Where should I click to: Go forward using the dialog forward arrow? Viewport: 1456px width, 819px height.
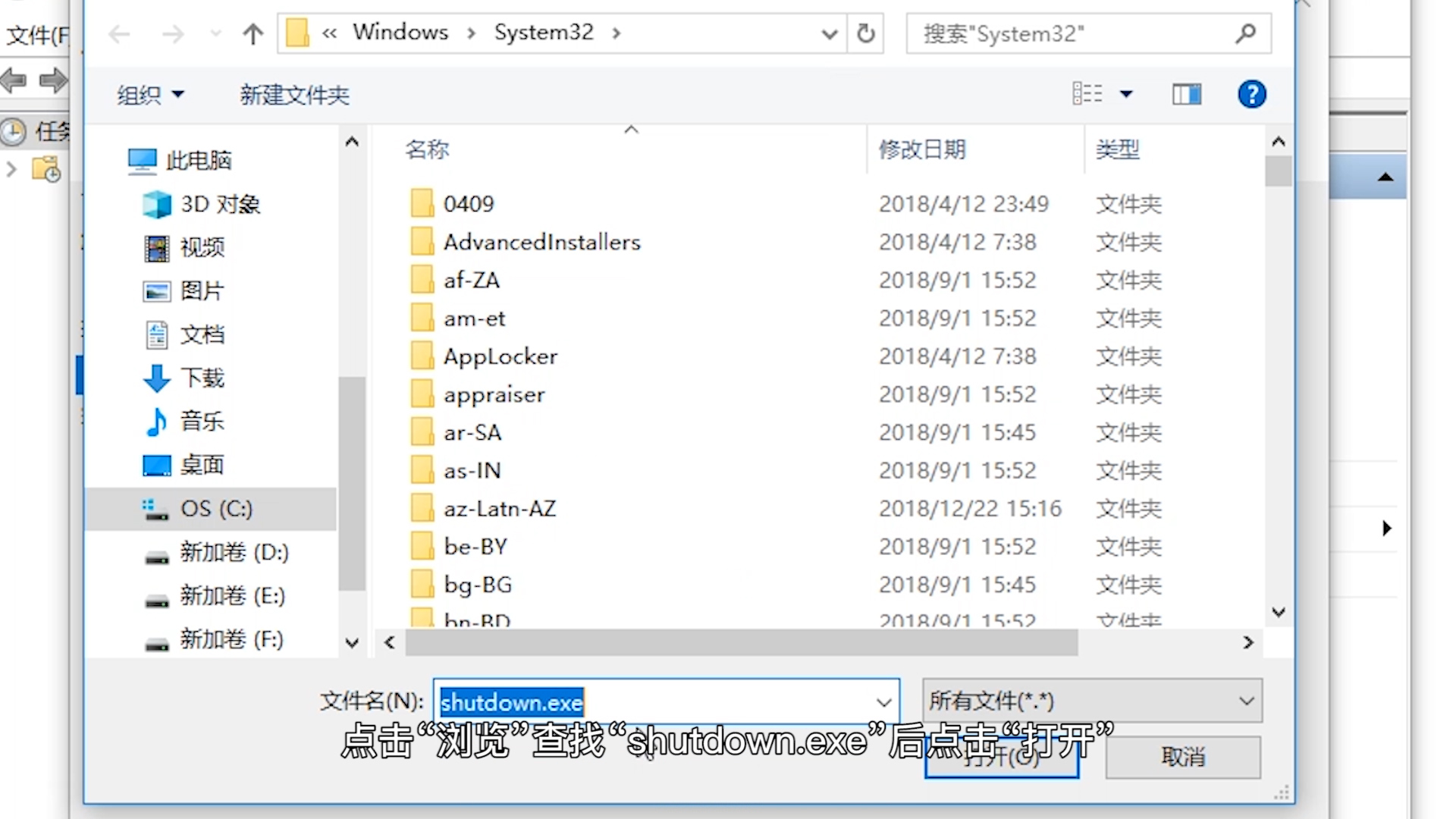(x=173, y=33)
